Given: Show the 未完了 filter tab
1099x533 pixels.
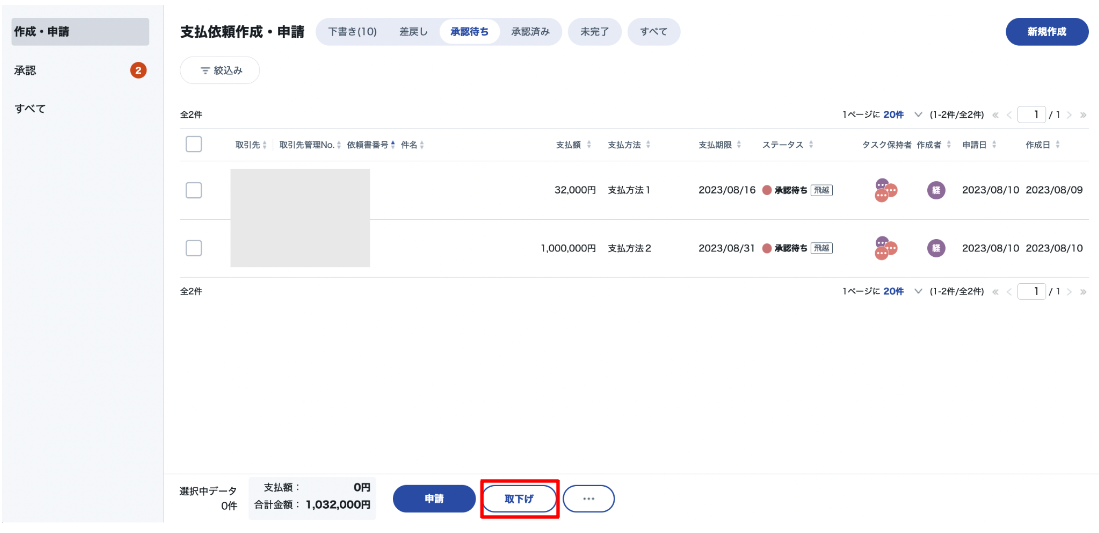Looking at the screenshot, I should pos(595,32).
